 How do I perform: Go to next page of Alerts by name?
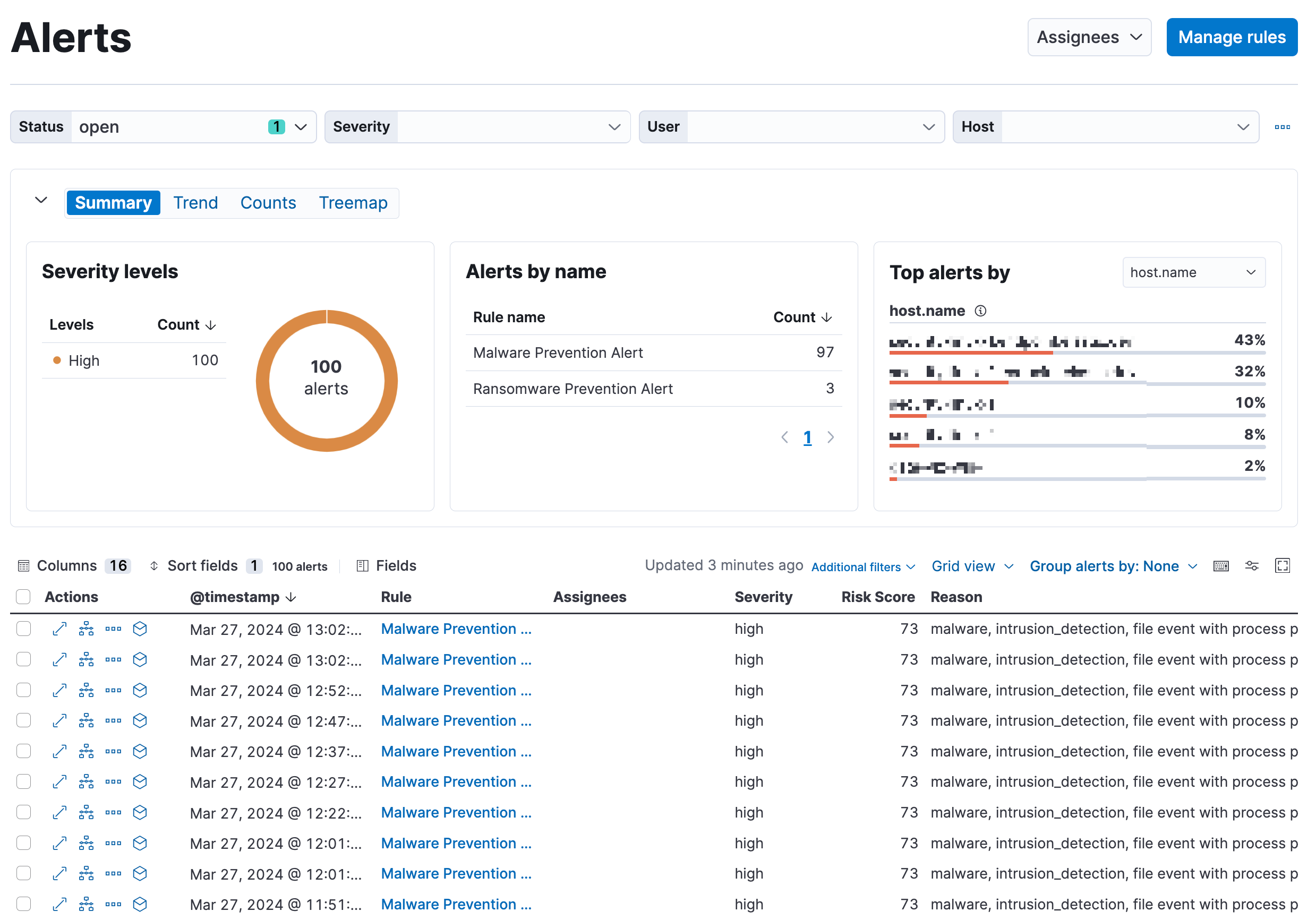(x=831, y=437)
